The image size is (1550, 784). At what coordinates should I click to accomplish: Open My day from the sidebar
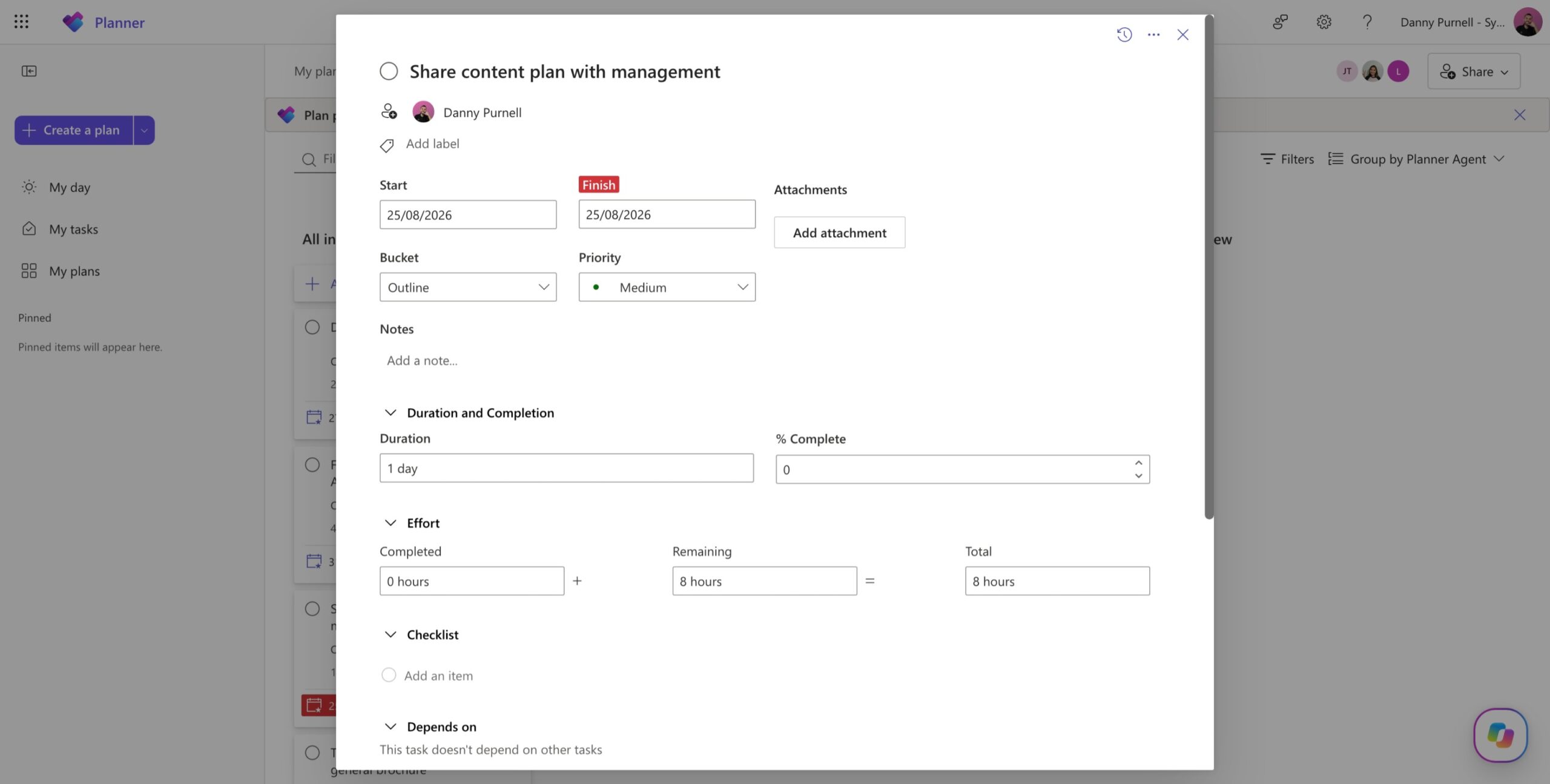tap(56, 187)
